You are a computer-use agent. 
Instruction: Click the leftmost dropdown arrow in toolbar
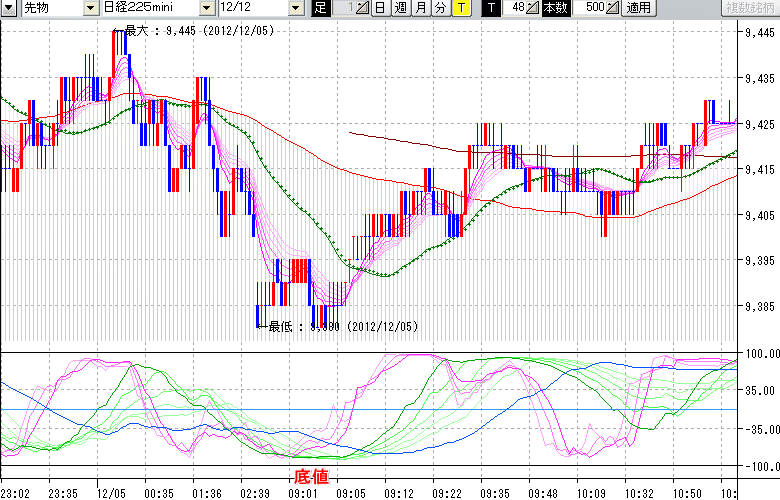[9, 8]
